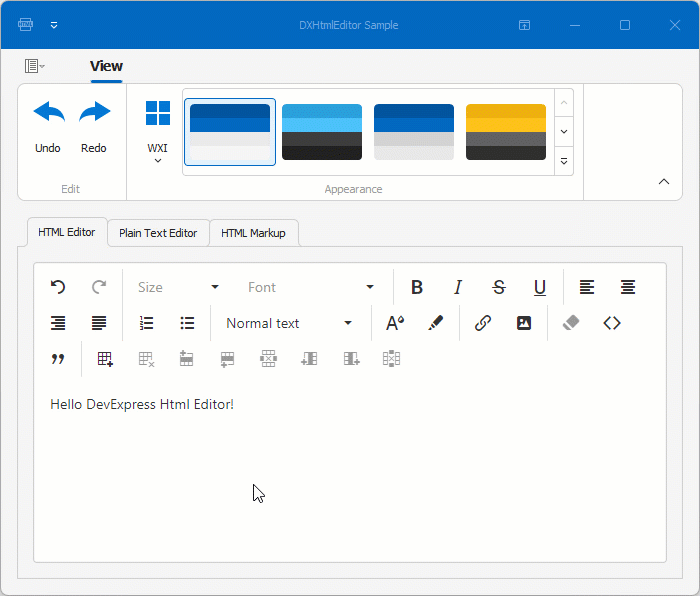
Task: Expand the full skin gallery
Action: (564, 161)
